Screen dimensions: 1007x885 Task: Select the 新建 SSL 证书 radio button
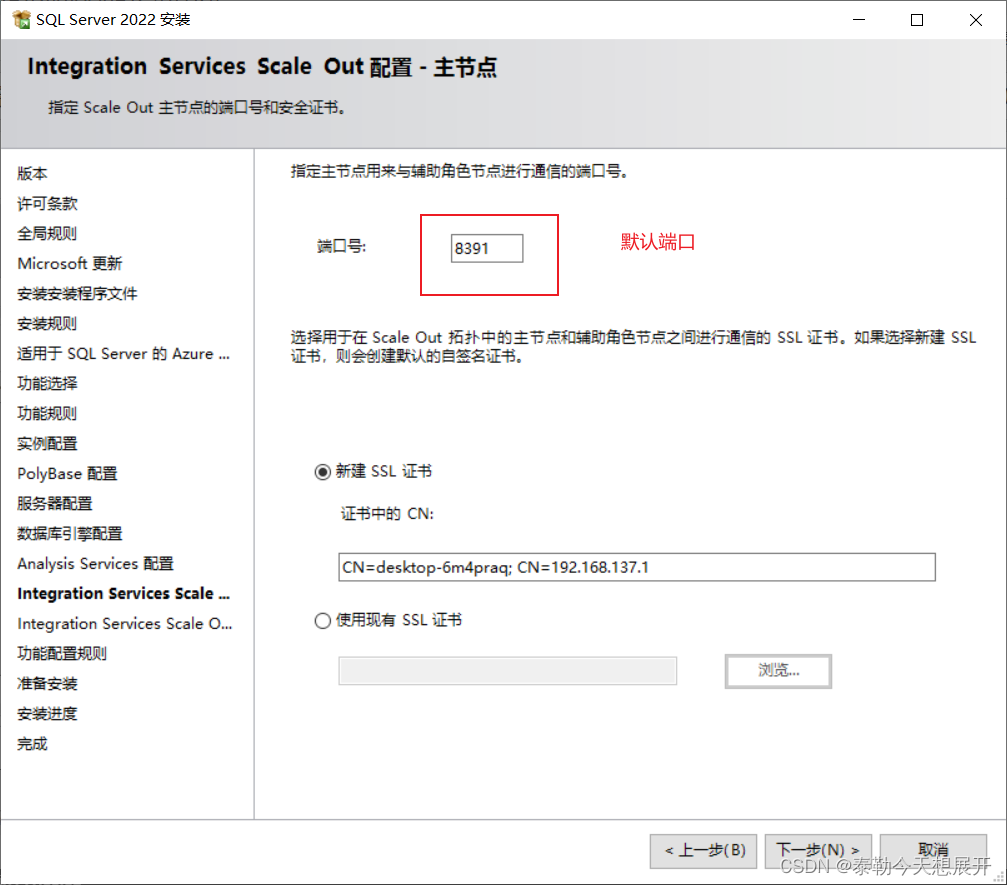322,472
